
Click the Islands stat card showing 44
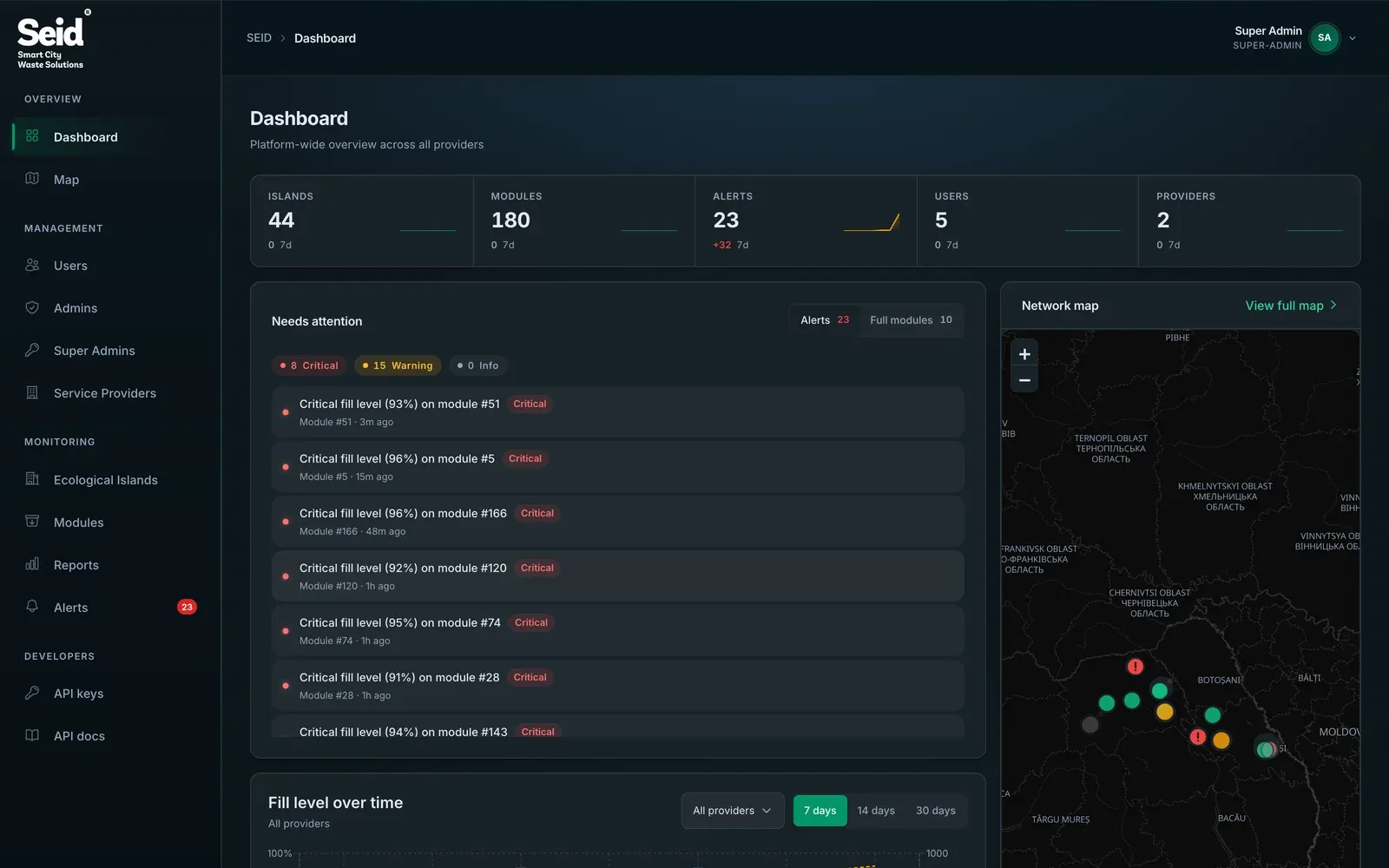click(x=362, y=220)
